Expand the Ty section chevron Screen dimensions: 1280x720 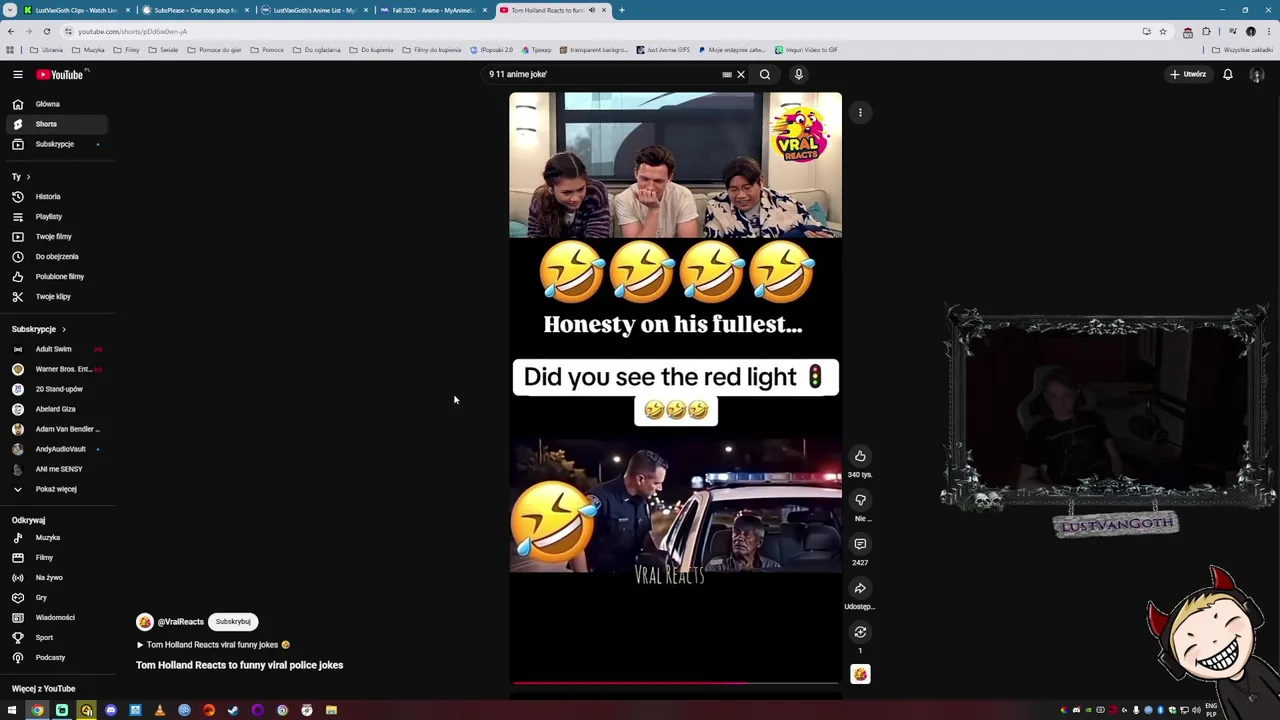tap(28, 177)
